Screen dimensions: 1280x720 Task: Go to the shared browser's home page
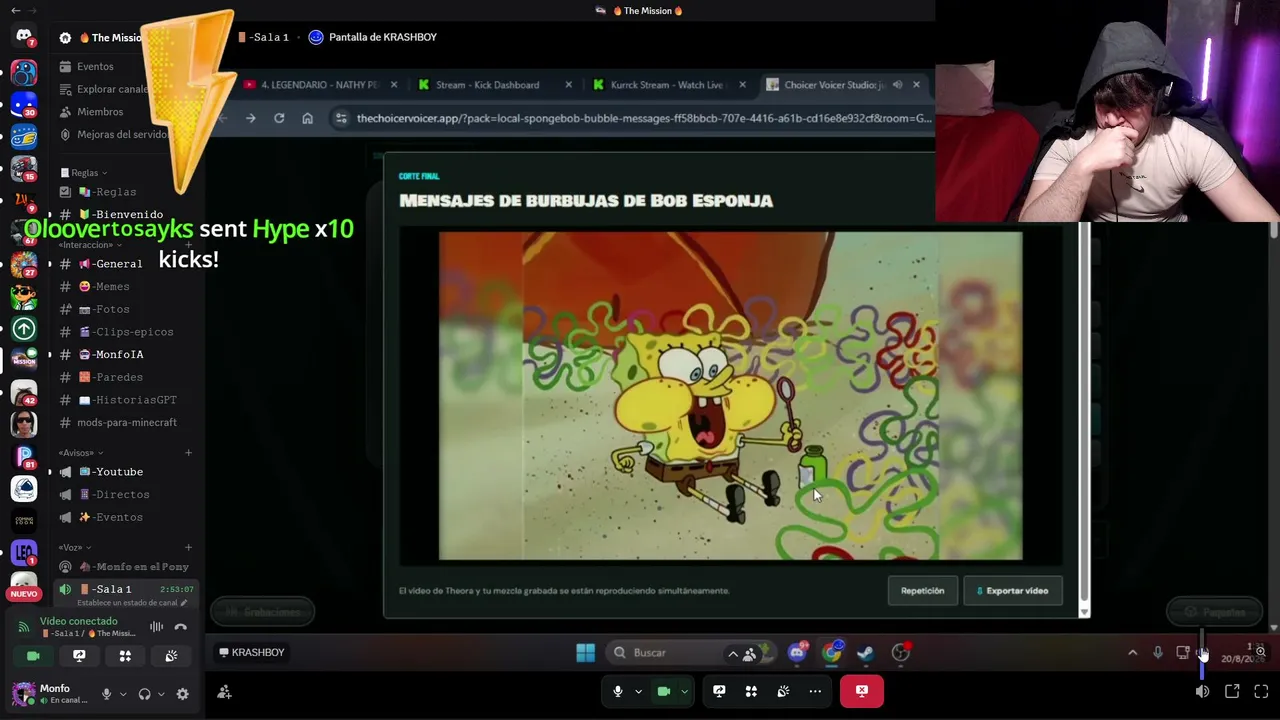(x=307, y=118)
